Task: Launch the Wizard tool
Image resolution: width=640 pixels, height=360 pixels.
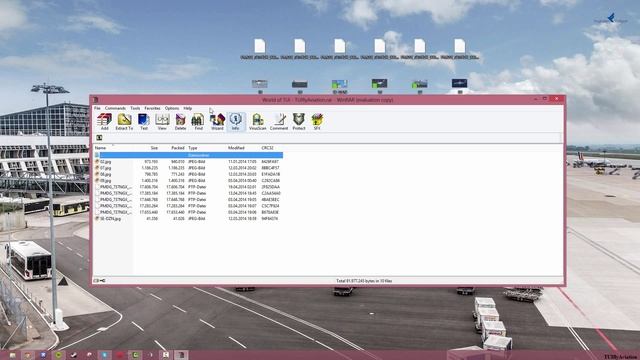Action: (217, 122)
